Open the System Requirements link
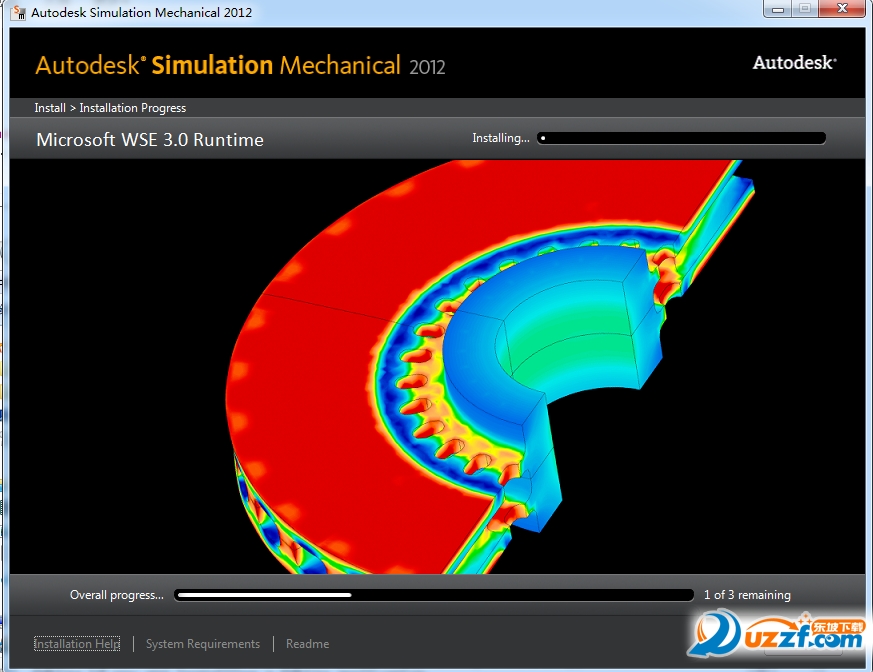The height and width of the screenshot is (672, 873). click(x=203, y=644)
